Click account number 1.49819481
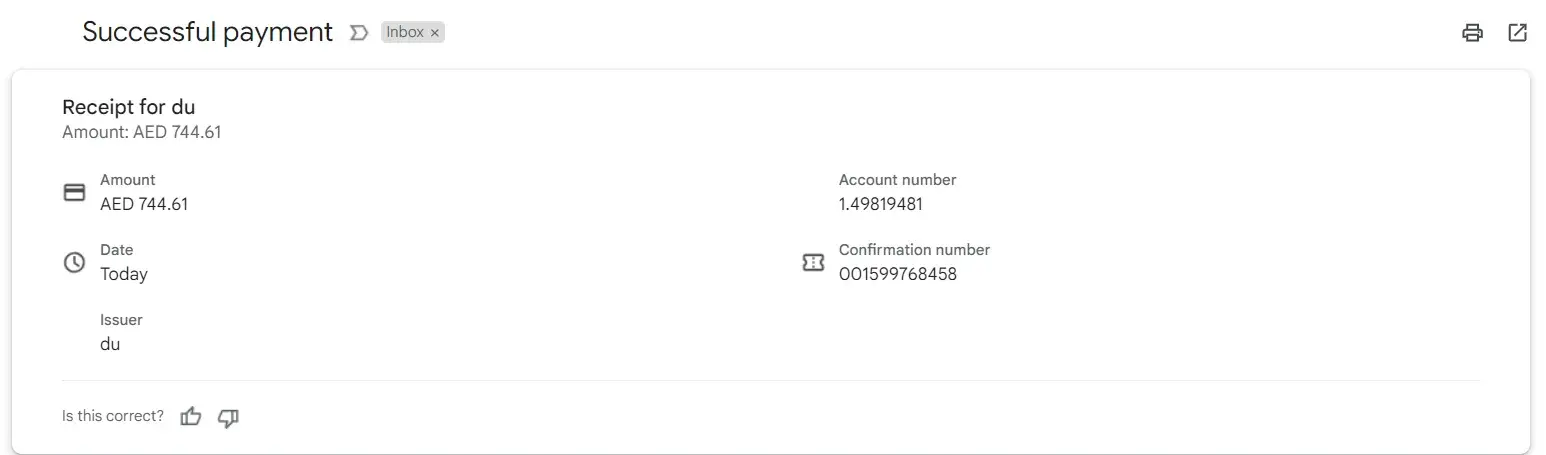The image size is (1546, 455). pyautogui.click(x=880, y=204)
